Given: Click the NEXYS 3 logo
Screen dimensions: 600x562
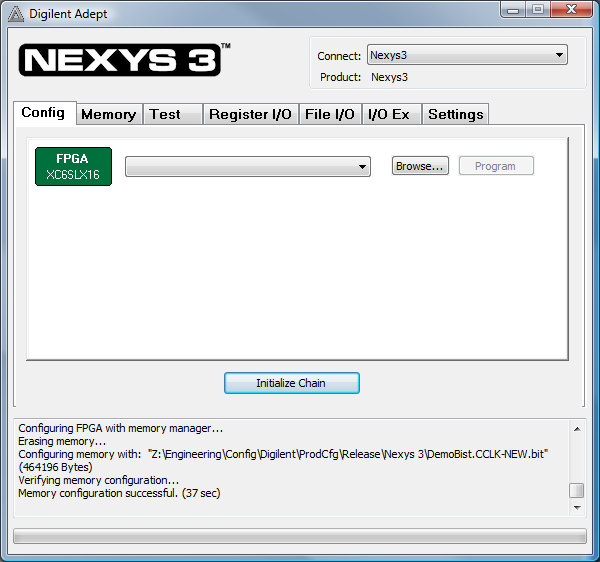Looking at the screenshot, I should click(x=125, y=60).
